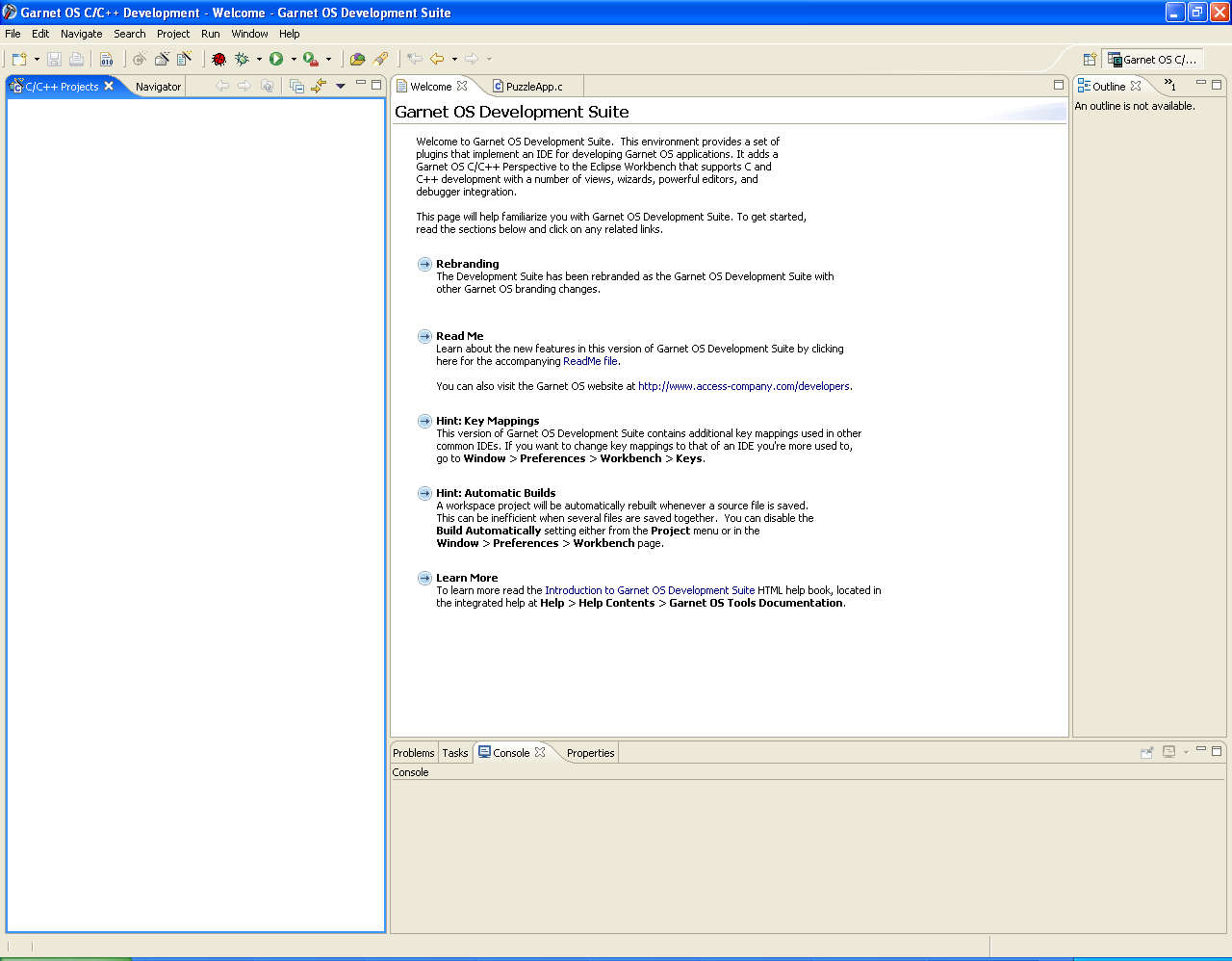Click the arrow icon beside Read Me
1232x961 pixels.
point(424,337)
